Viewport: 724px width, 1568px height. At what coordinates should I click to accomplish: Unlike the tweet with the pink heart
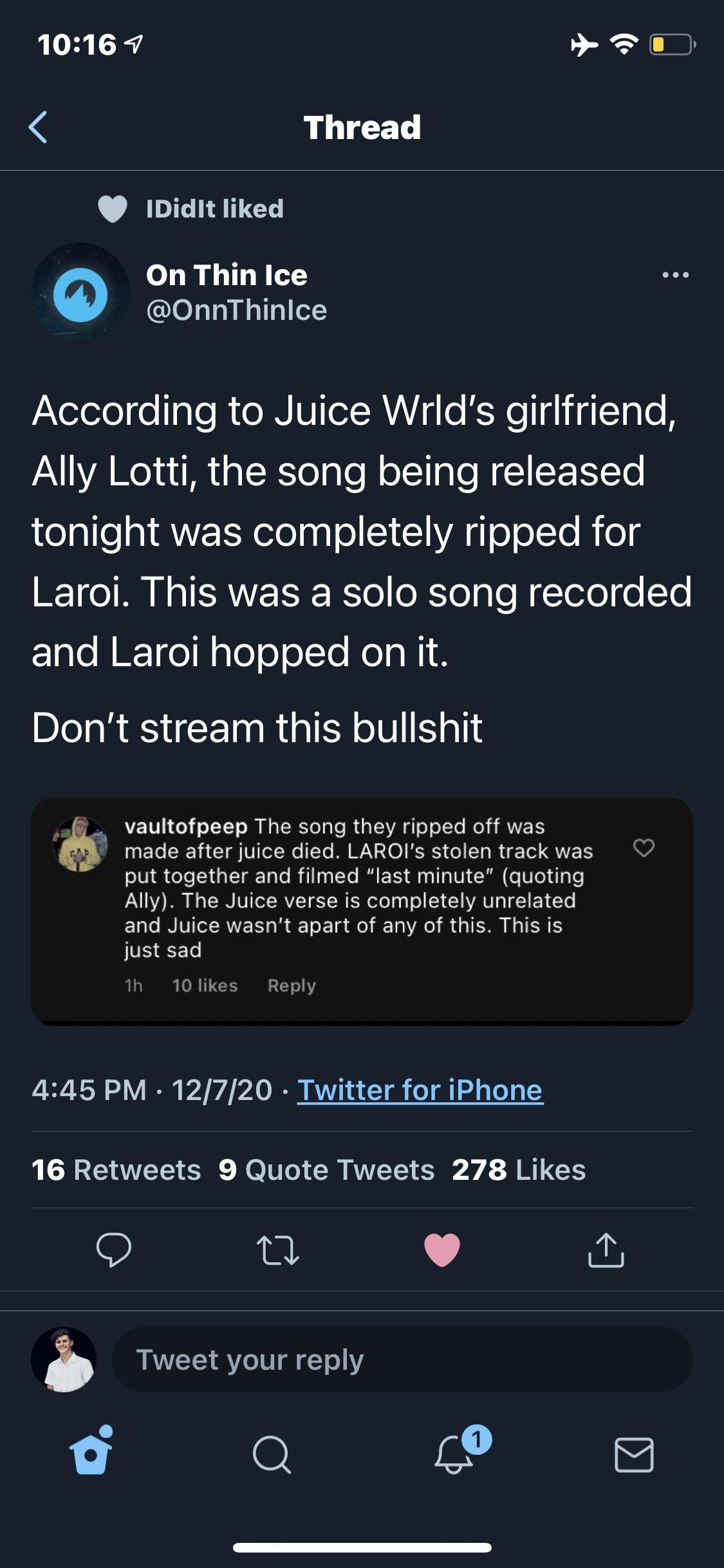[442, 1249]
